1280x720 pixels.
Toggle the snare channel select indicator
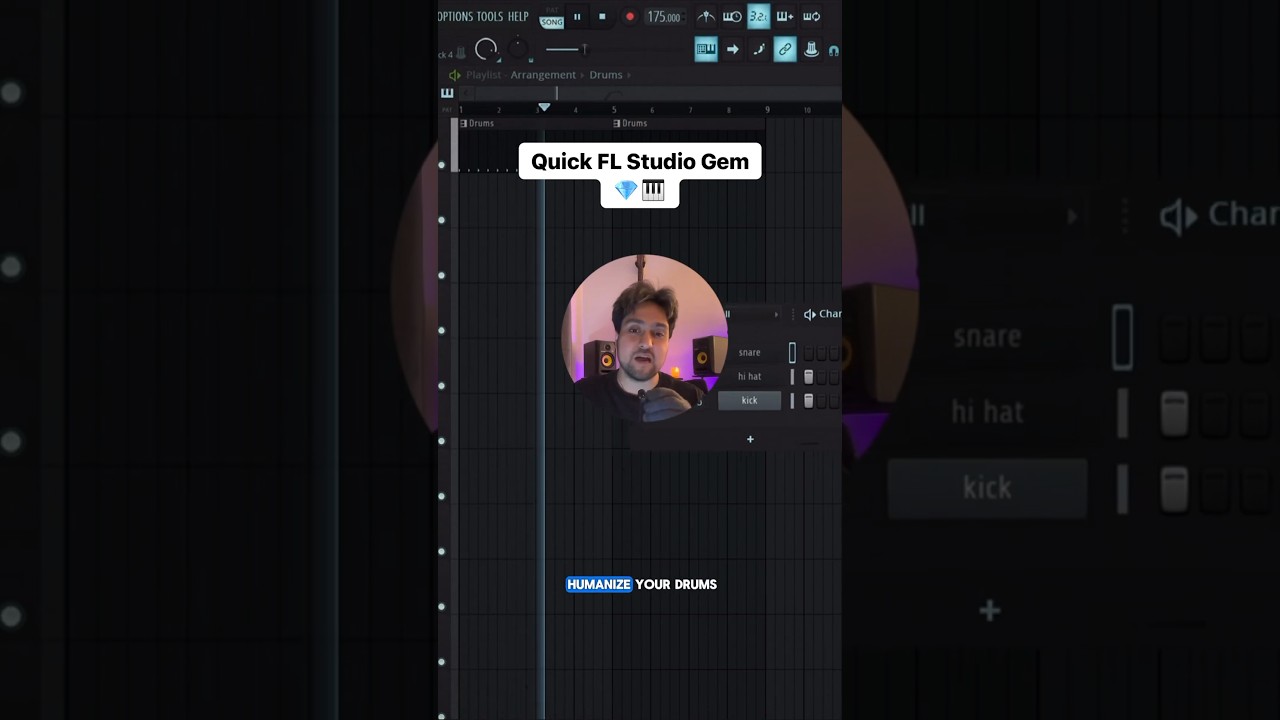[792, 352]
